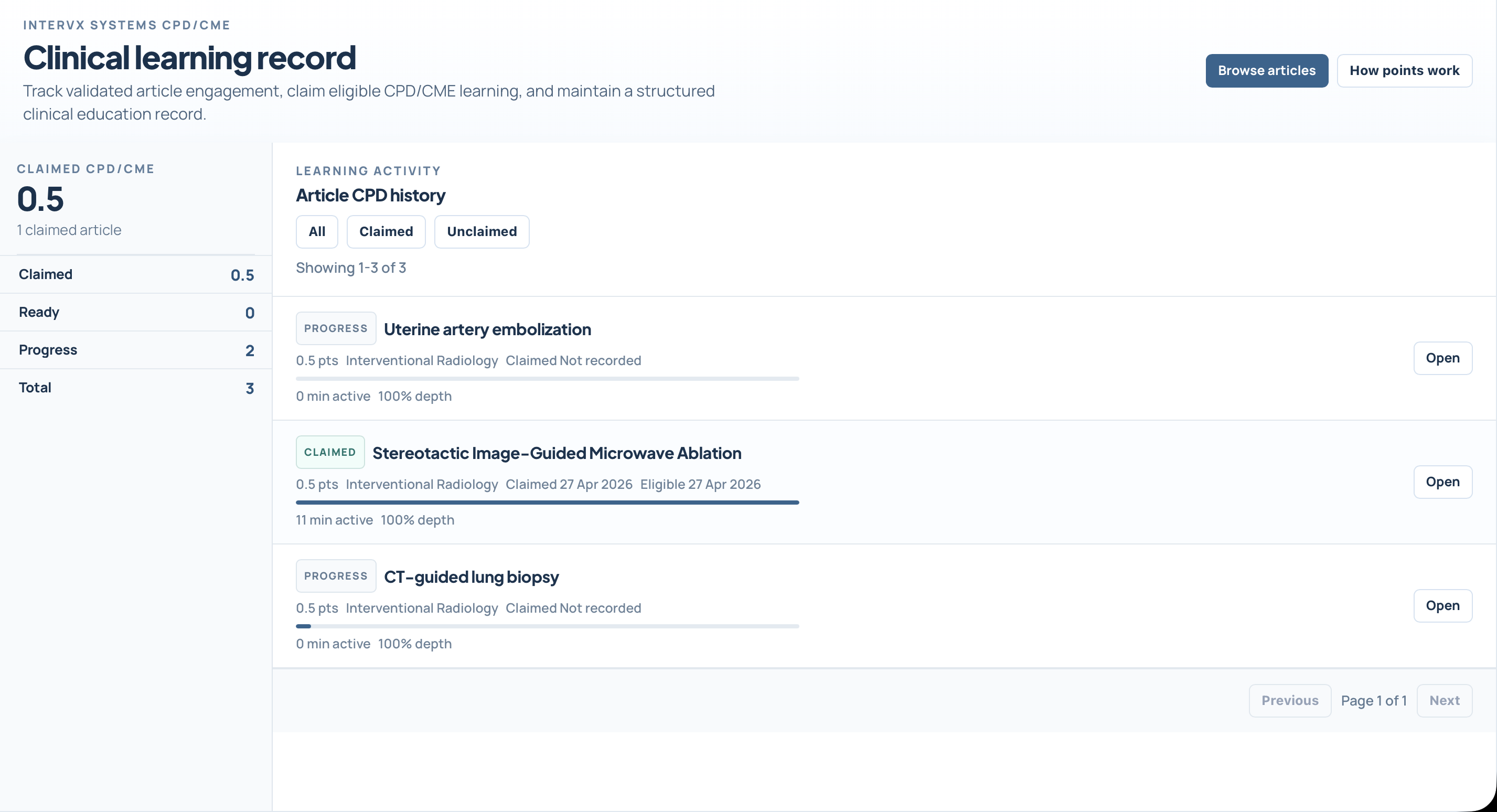The image size is (1497, 812).
Task: Click PROGRESS badge on CT-guided lung biopsy
Action: (336, 576)
